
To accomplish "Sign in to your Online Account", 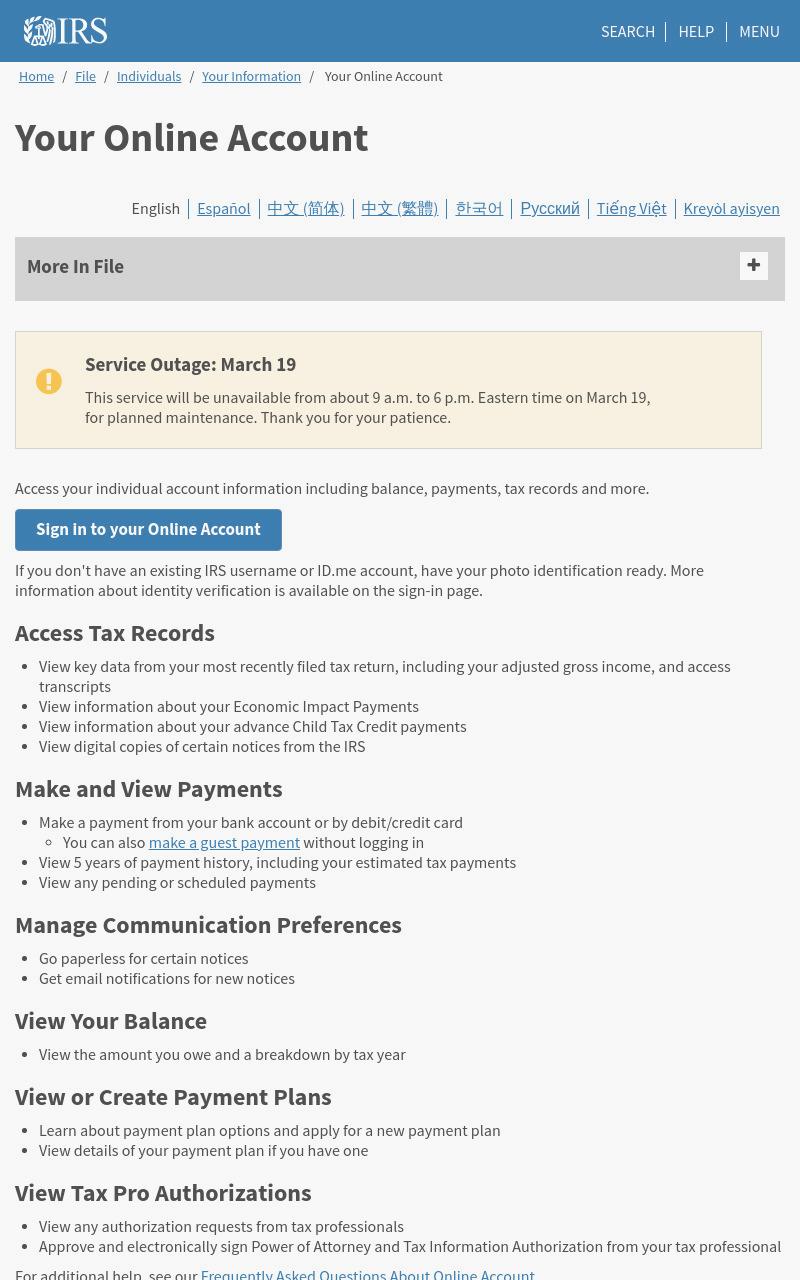I will [x=148, y=530].
